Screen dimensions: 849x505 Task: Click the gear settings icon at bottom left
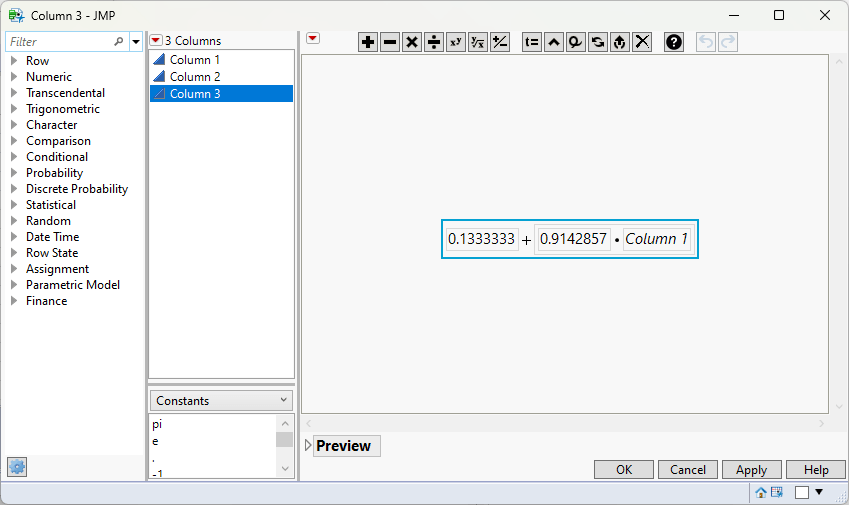pyautogui.click(x=17, y=467)
